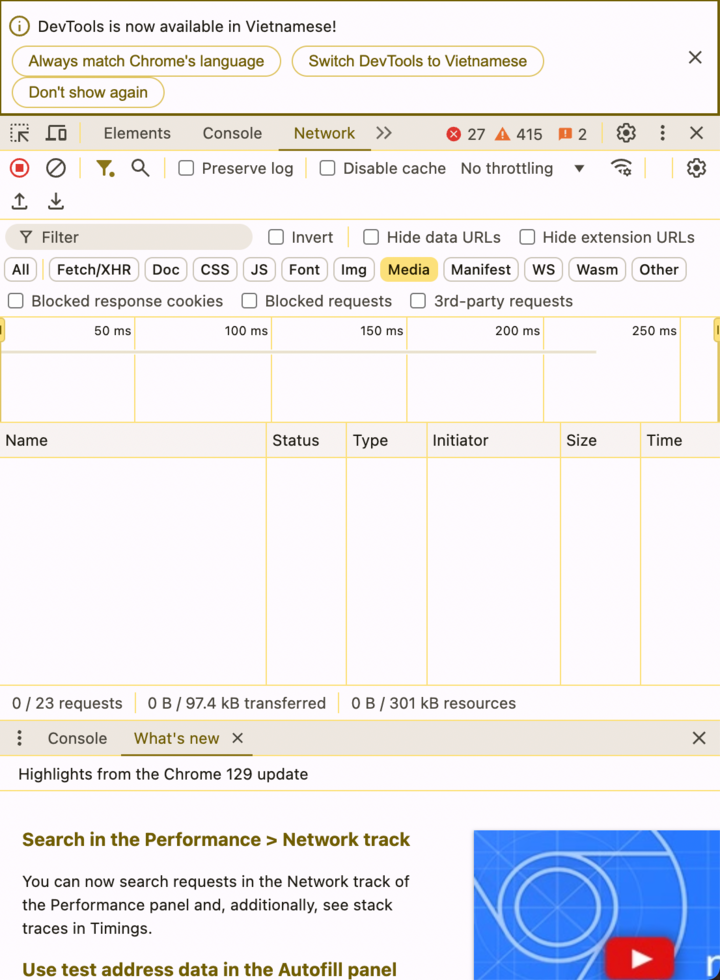Viewport: 720px width, 980px height.
Task: Export HAR file download icon
Action: tap(56, 201)
